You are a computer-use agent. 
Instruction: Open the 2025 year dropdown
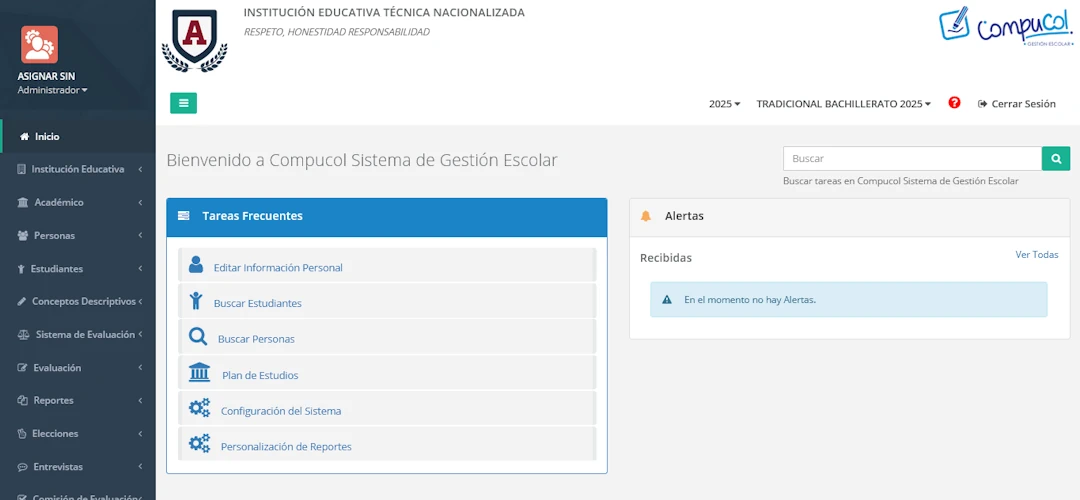click(725, 104)
